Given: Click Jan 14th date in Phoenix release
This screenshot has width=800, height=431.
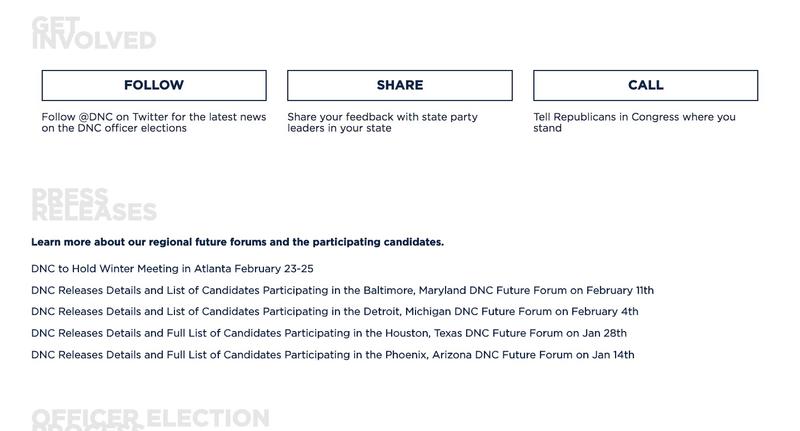Looking at the screenshot, I should 613,354.
